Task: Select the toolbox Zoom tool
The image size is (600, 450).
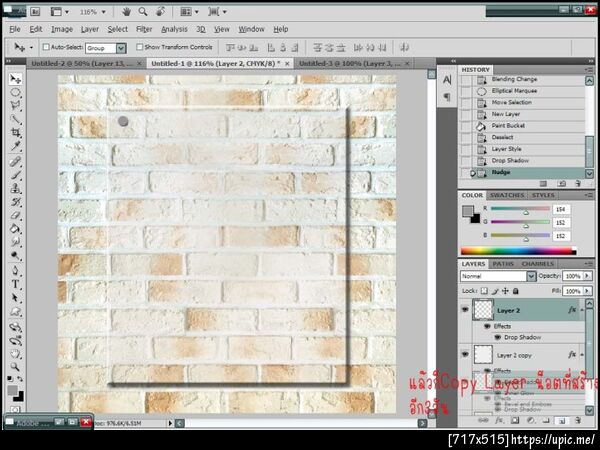Action: pos(15,367)
